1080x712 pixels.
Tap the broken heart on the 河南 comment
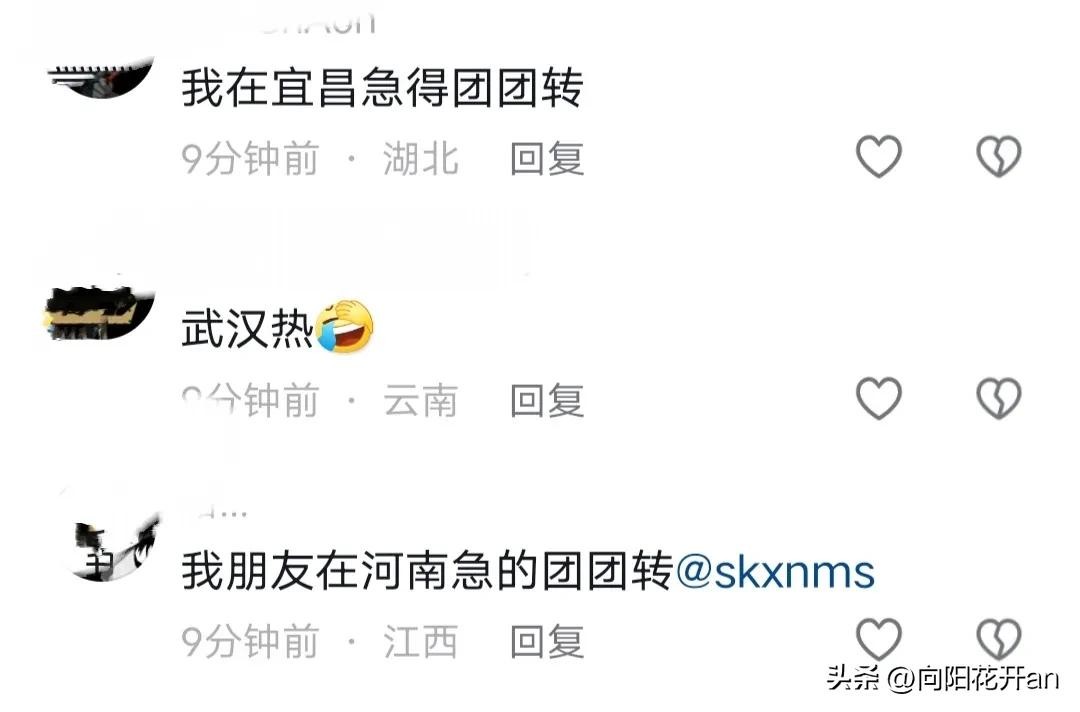coord(999,638)
